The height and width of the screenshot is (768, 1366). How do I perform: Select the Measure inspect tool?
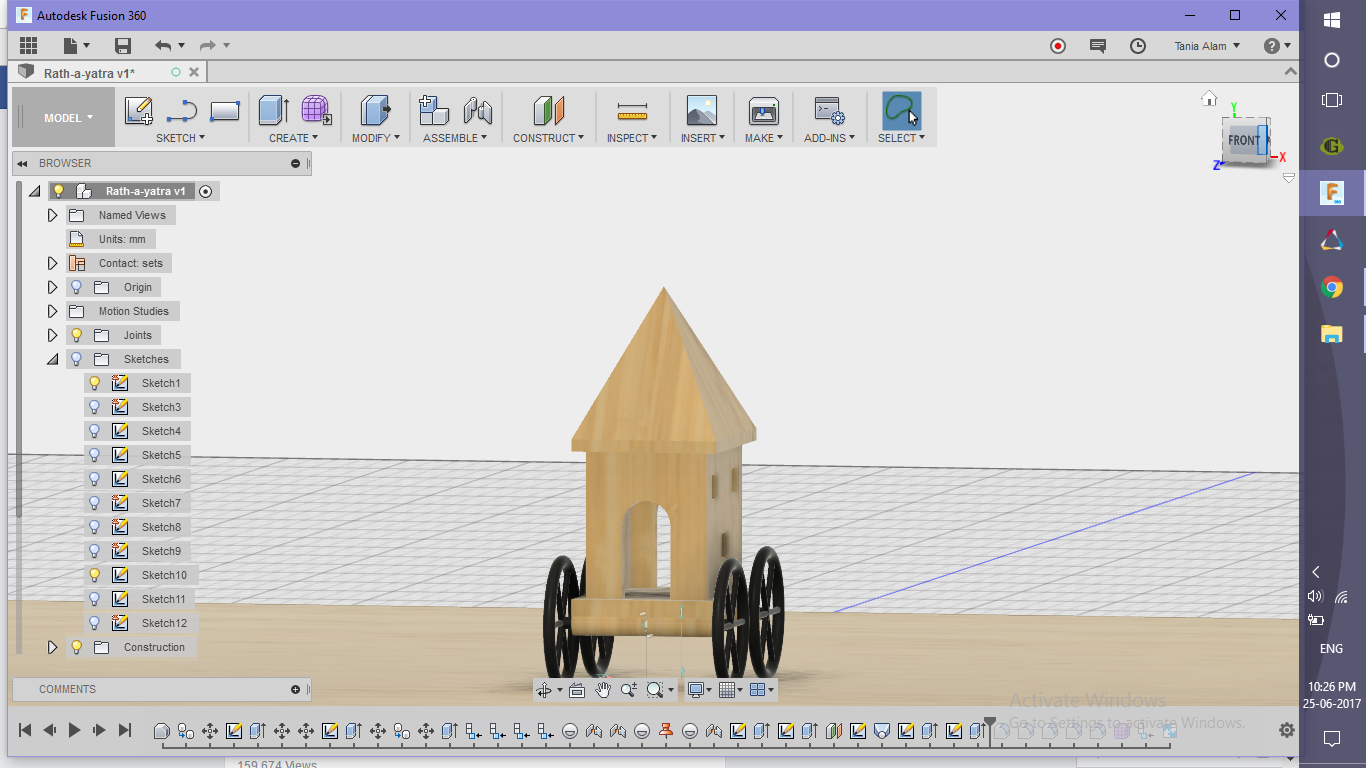coord(632,110)
